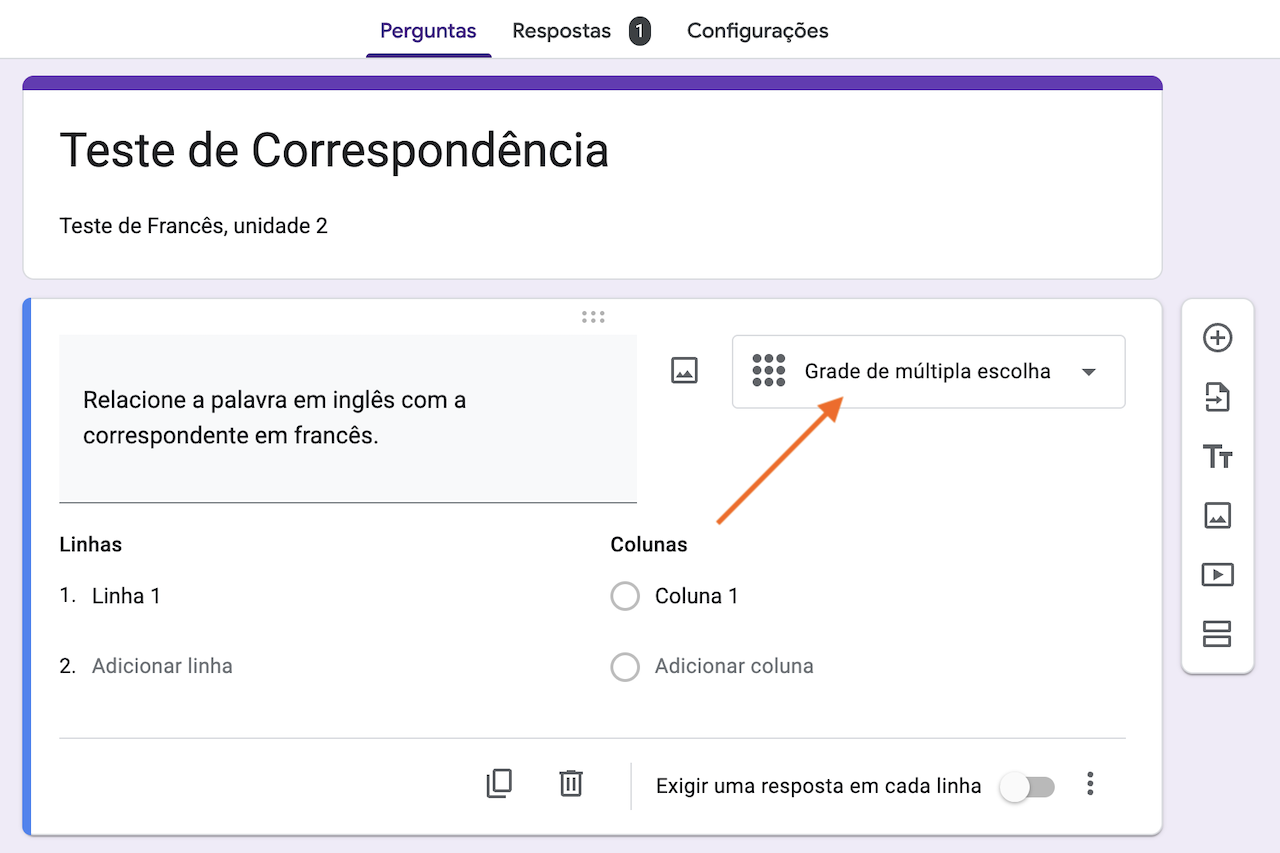Select the Coluna 1 radio button

[x=625, y=596]
